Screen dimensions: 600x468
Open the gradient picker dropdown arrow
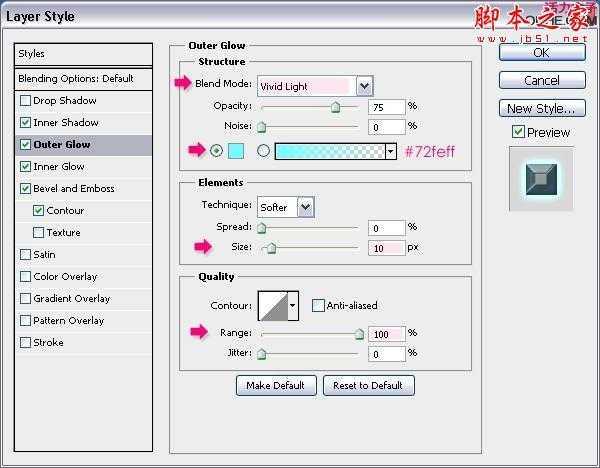point(391,151)
